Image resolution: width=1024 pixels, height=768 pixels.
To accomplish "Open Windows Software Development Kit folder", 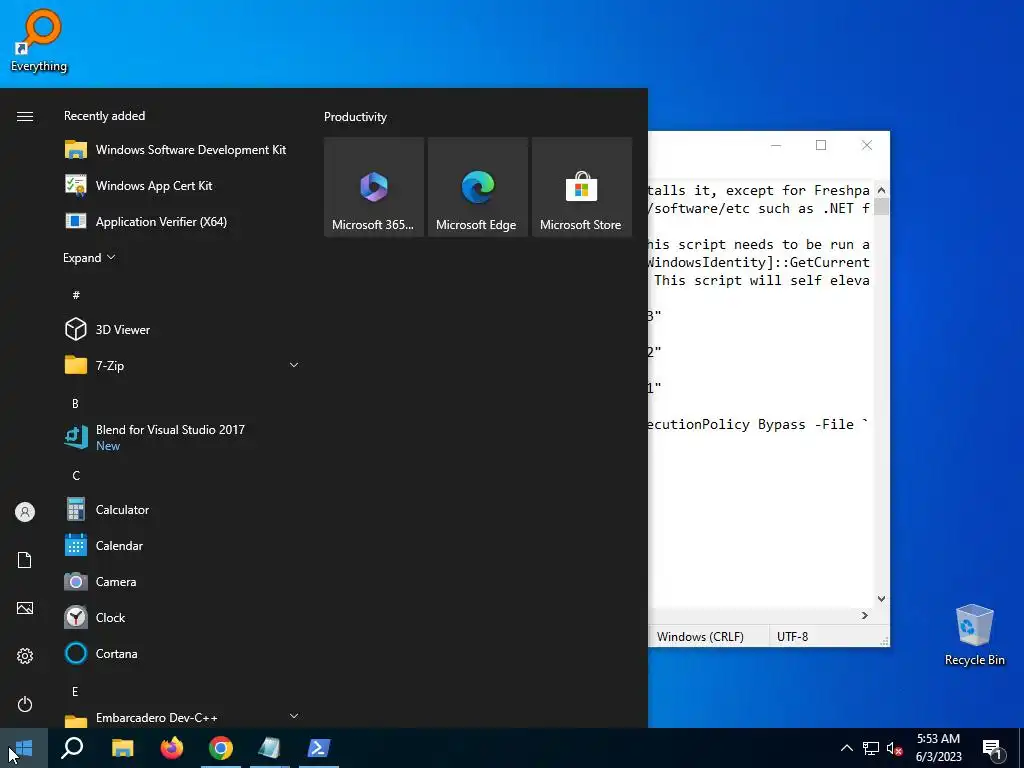I will point(182,150).
